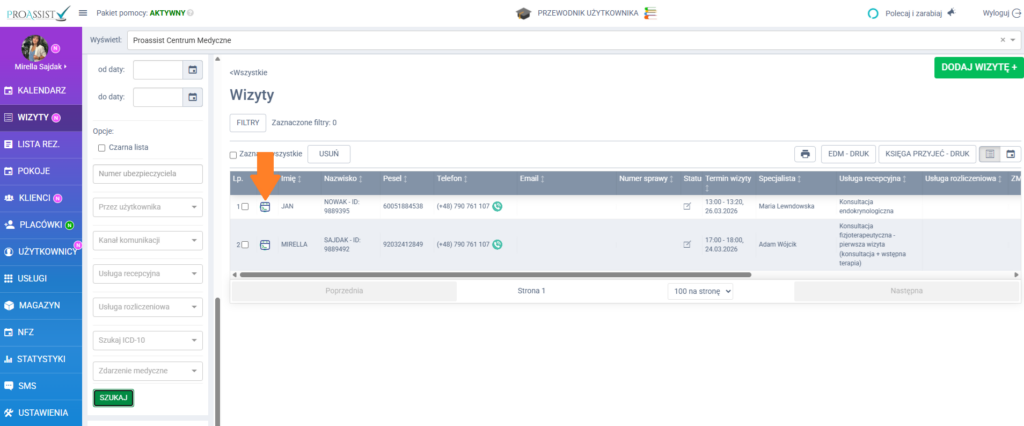Click edit status icon in Mirella Sajdak's row
1024x426 pixels.
click(687, 244)
